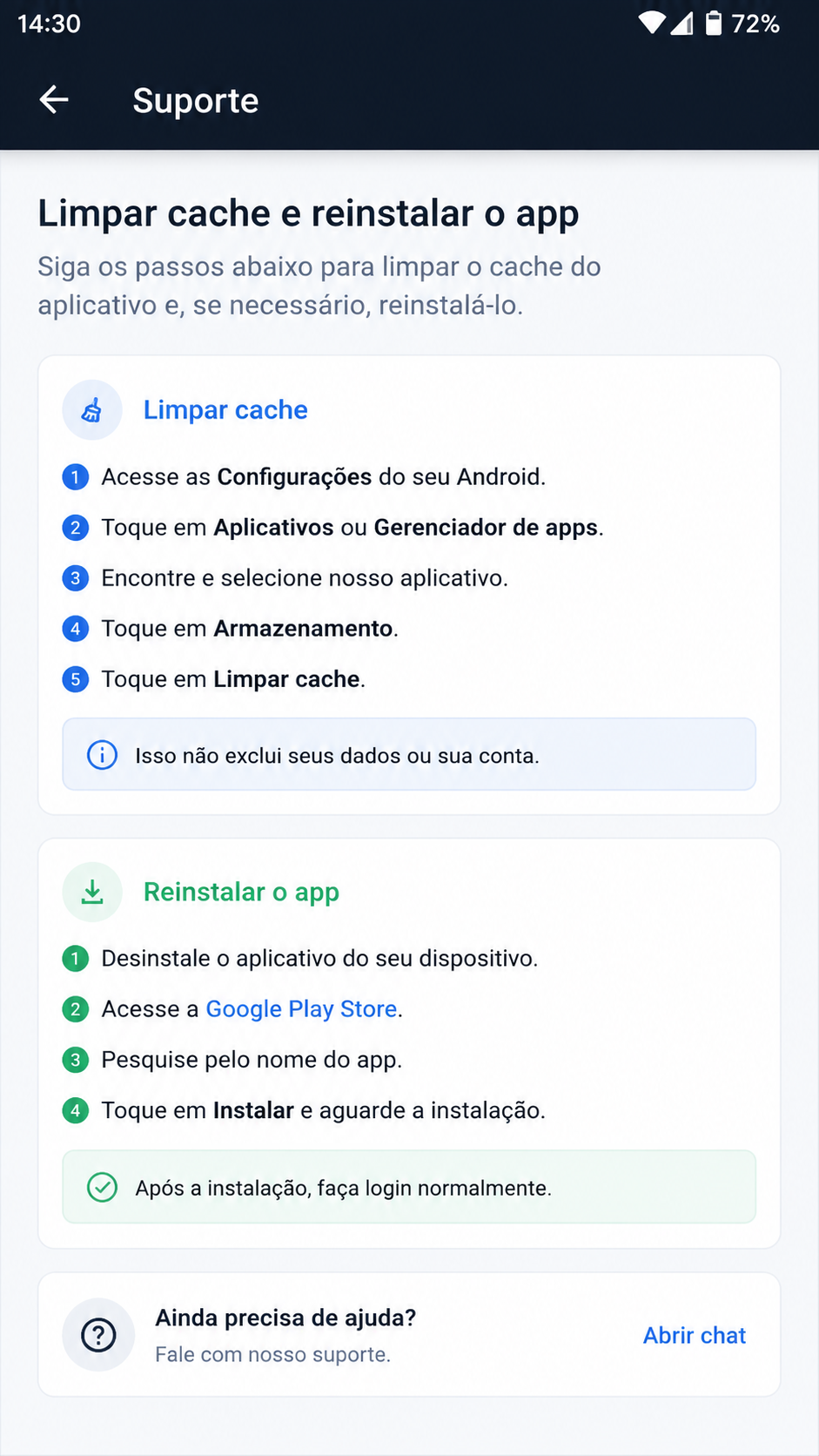Tap the Wi-Fi status icon
The width and height of the screenshot is (819, 1456).
coord(651,24)
